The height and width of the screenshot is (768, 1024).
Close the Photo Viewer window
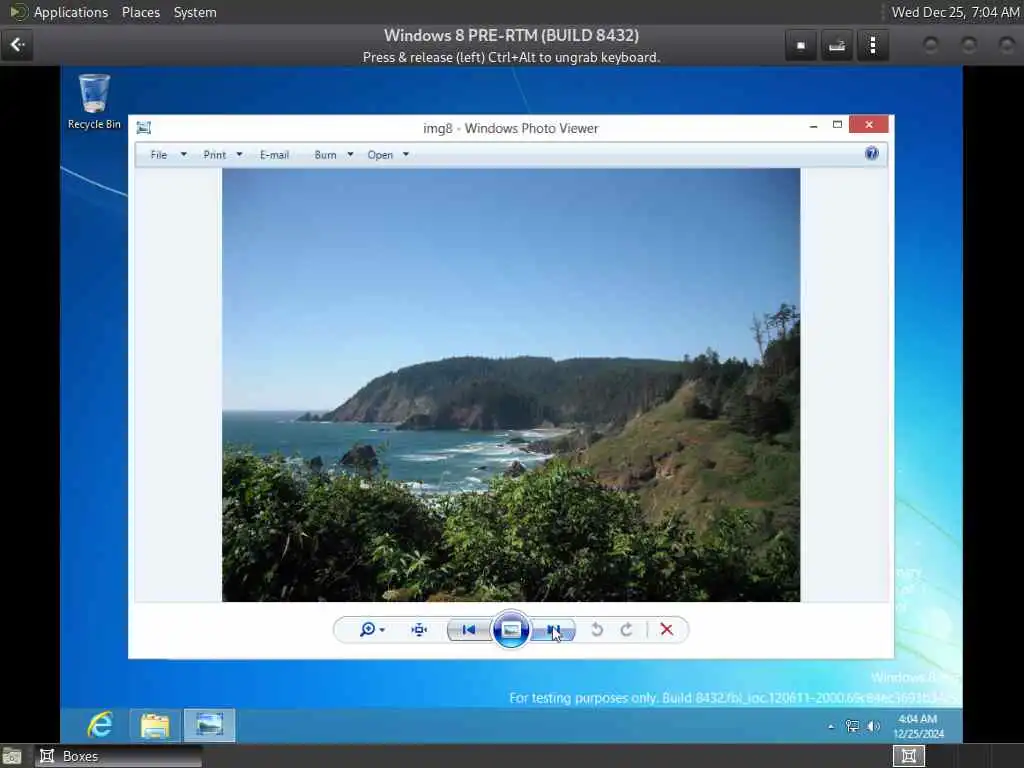pos(869,125)
